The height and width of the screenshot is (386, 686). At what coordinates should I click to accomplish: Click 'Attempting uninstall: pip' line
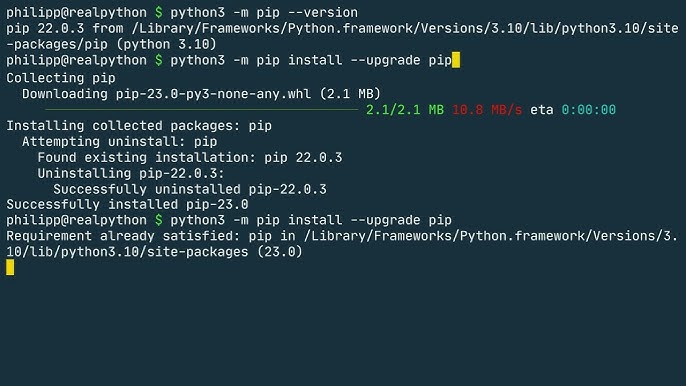point(119,142)
